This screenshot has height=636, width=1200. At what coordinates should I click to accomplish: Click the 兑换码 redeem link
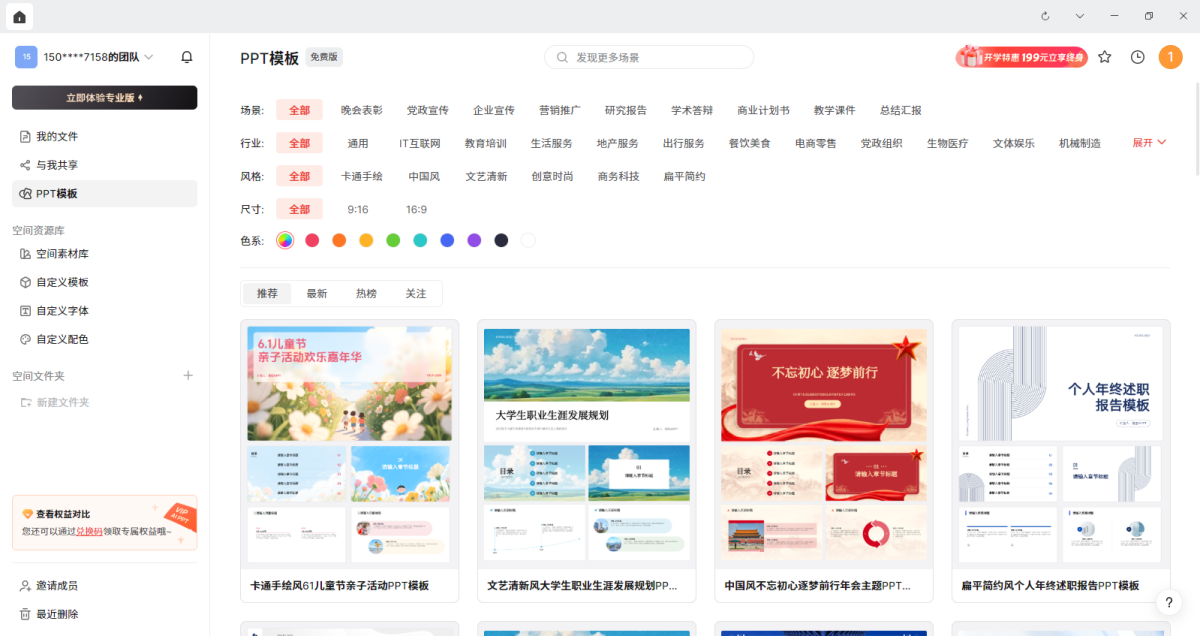click(x=89, y=531)
